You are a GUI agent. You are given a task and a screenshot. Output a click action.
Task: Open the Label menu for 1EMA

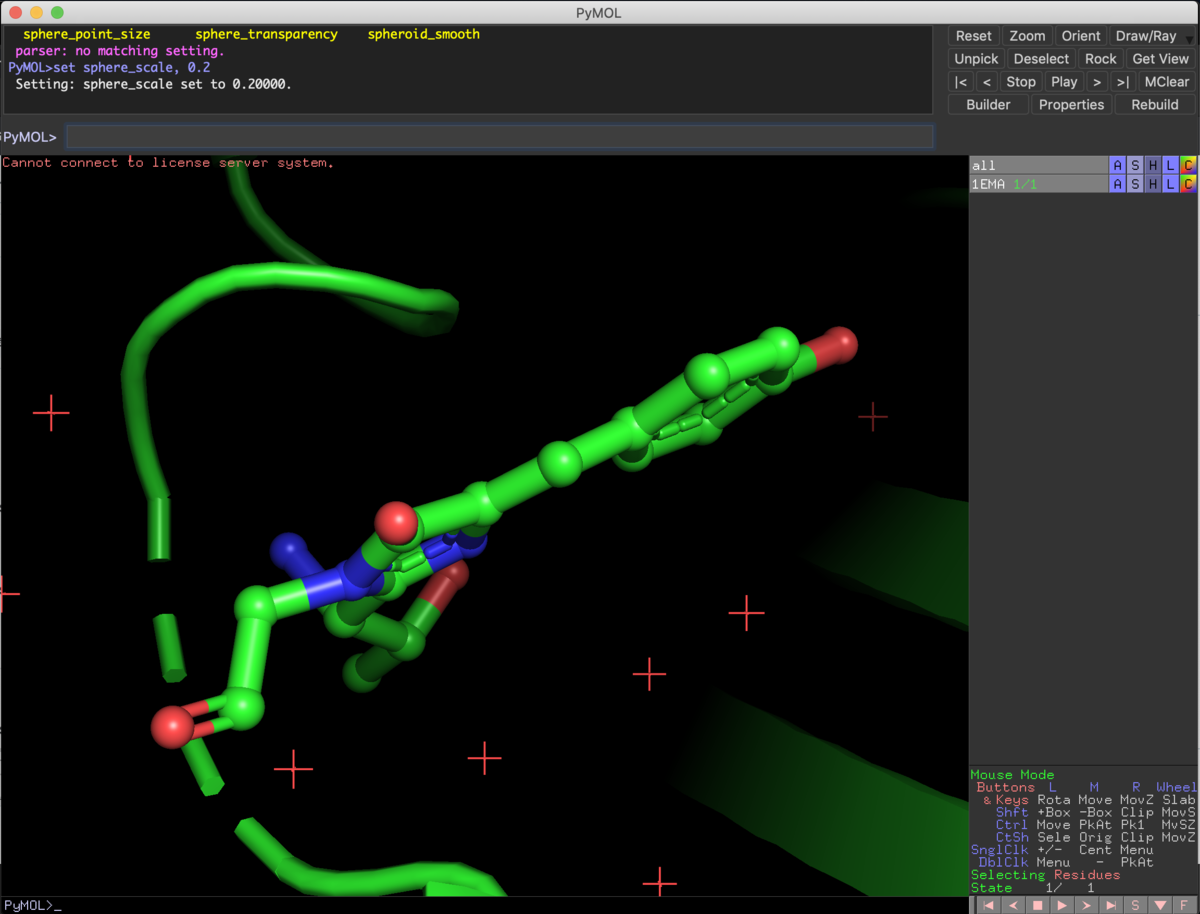(1171, 184)
